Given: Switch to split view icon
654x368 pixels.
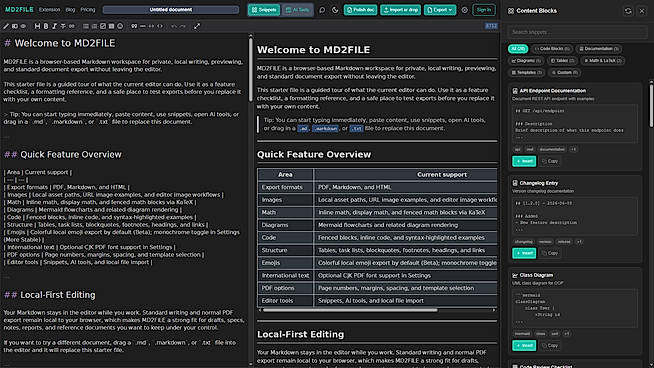Looking at the screenshot, I should (x=15, y=26).
